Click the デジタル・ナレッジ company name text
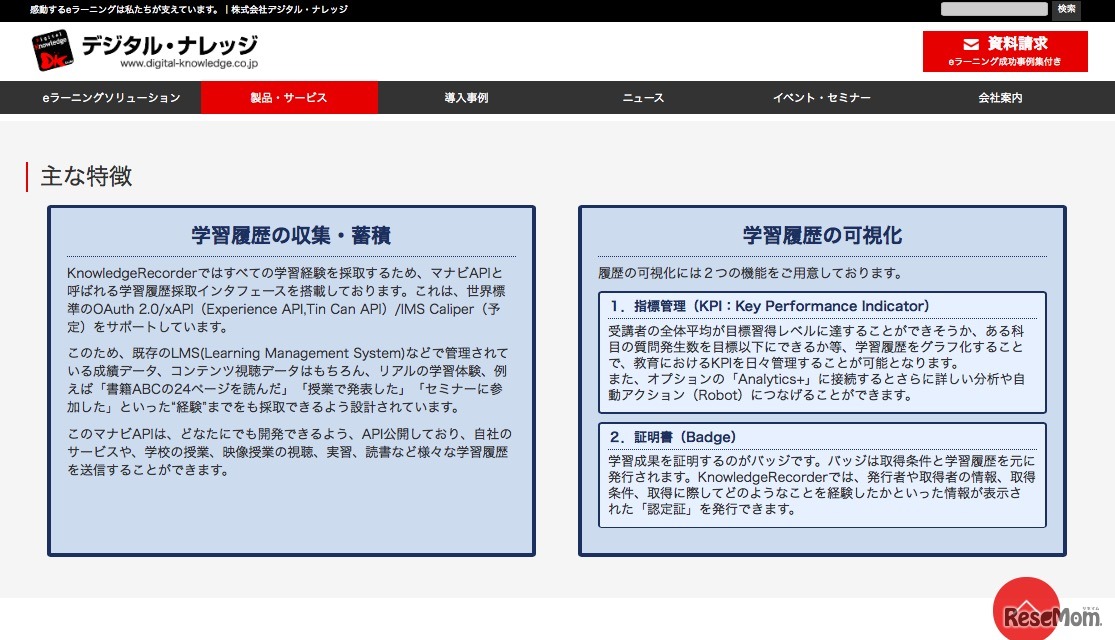1115x640 pixels. point(169,45)
